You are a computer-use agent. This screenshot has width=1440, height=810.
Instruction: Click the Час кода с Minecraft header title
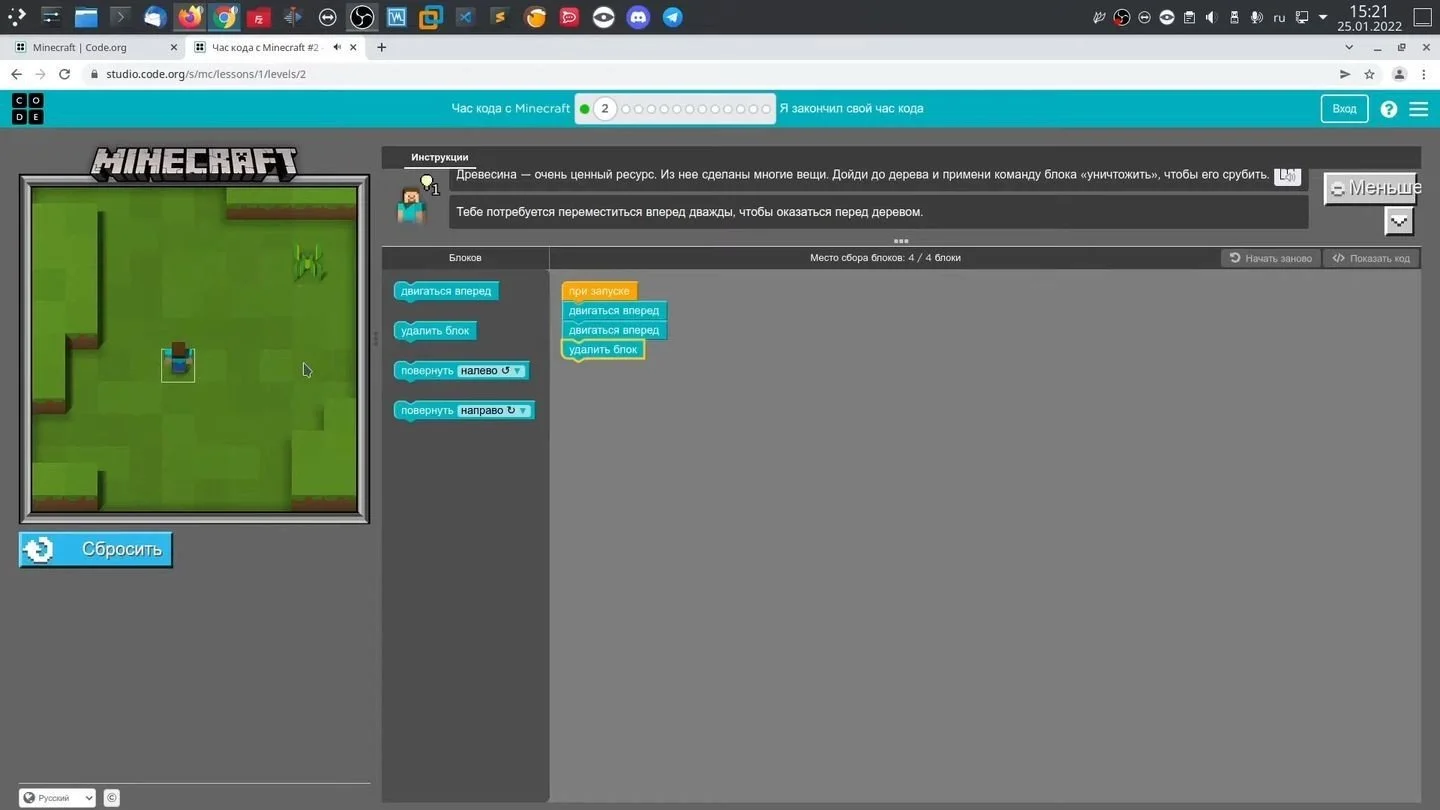click(x=511, y=108)
